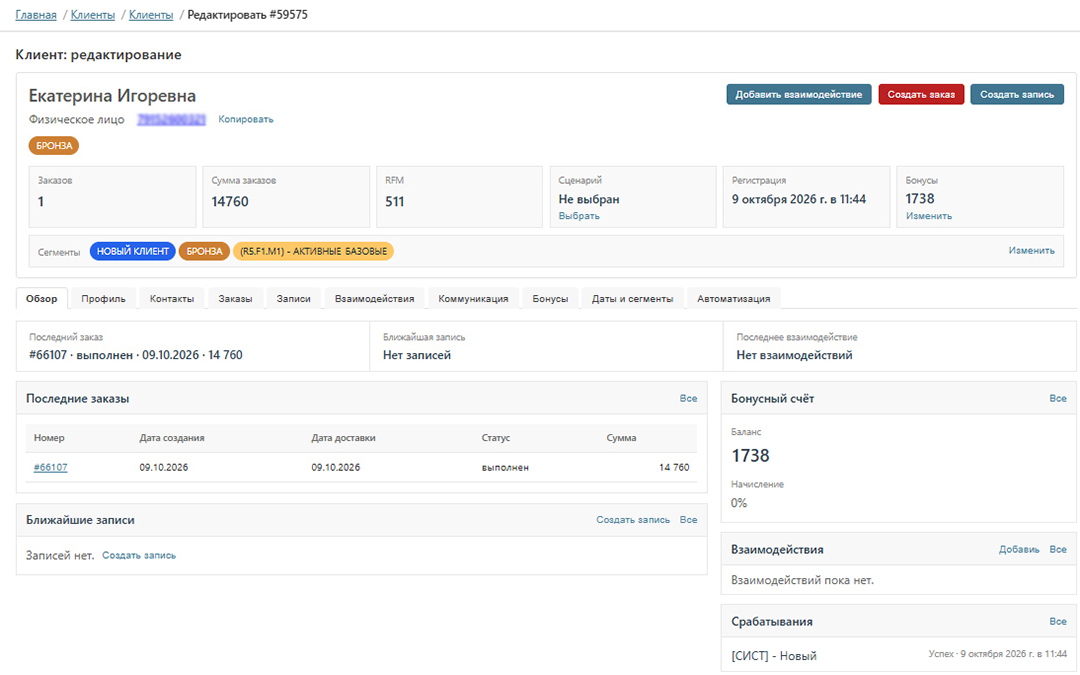Open the blurred phone number link
This screenshot has width=1080, height=675.
coord(171,120)
